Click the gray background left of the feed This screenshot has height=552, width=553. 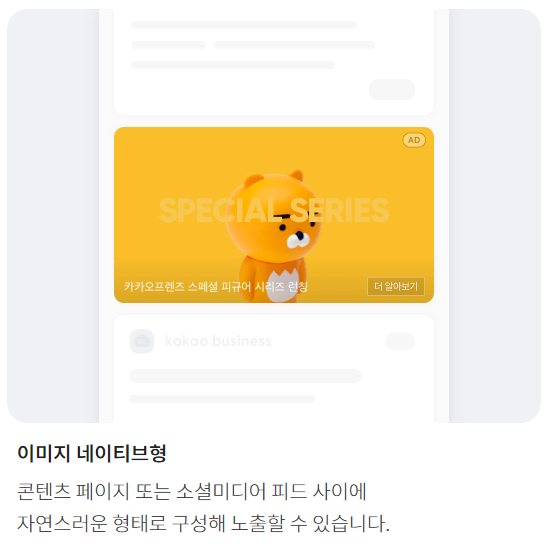click(53, 216)
